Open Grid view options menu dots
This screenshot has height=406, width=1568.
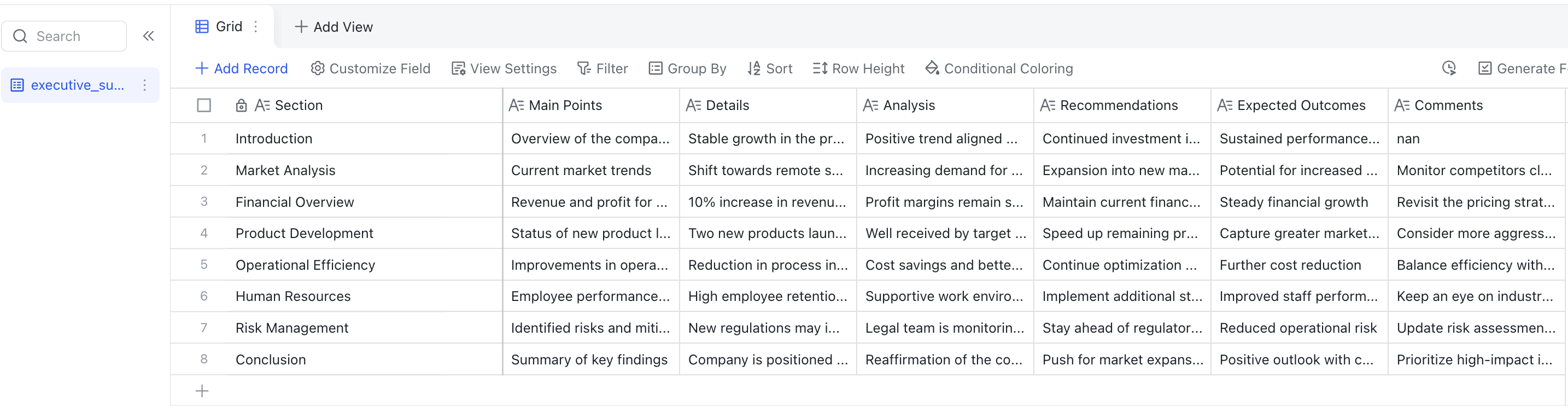click(256, 26)
